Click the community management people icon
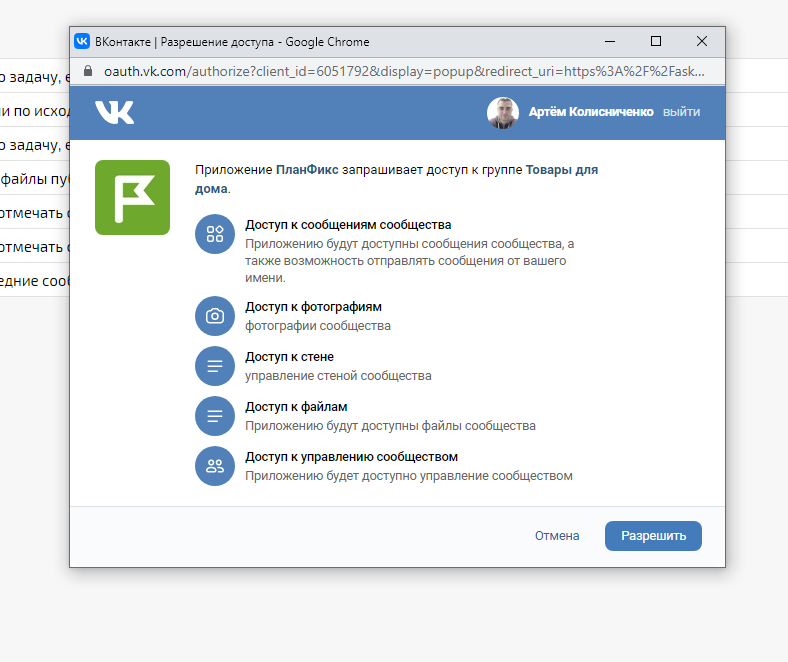 (x=215, y=466)
